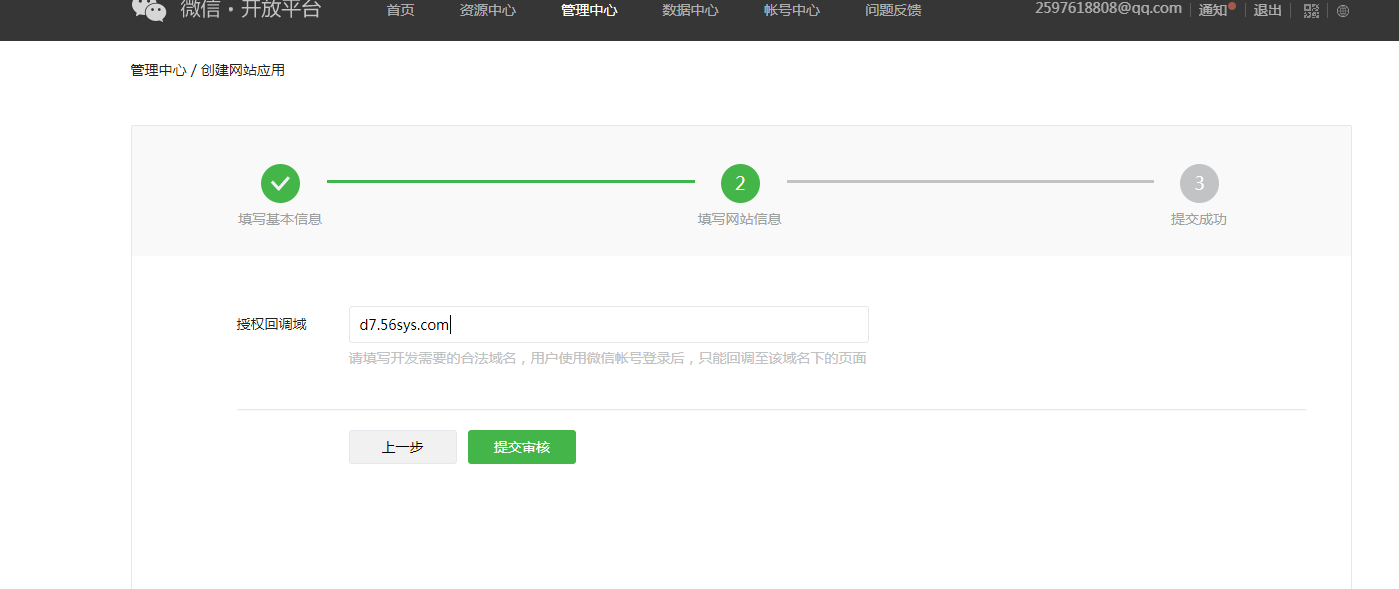Select step 2 circle 填写网站信息
Viewport: 1399px width, 589px height.
740,183
